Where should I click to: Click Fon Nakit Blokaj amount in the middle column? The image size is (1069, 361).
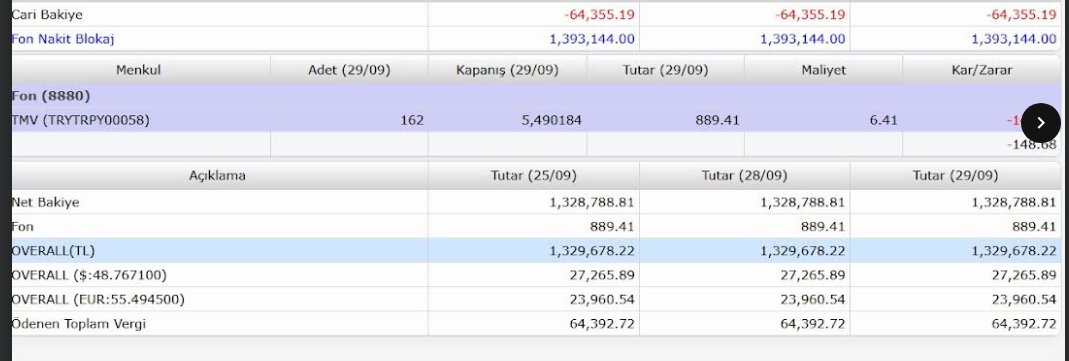pos(803,39)
